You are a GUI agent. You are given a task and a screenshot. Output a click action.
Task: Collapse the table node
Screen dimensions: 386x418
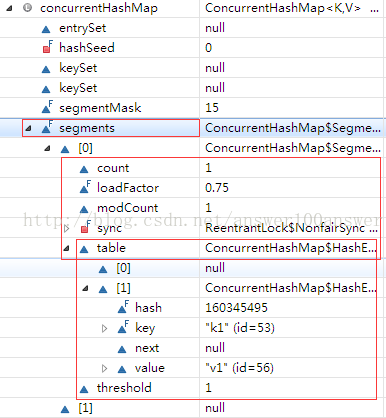click(67, 248)
